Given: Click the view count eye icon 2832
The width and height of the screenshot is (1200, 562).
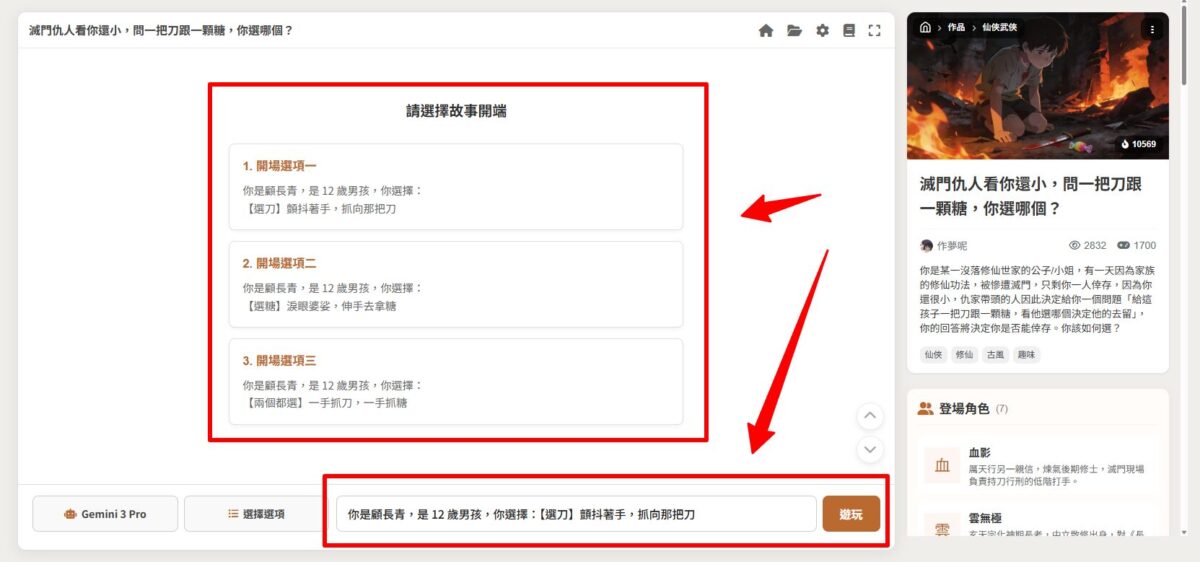Looking at the screenshot, I should tap(1075, 245).
